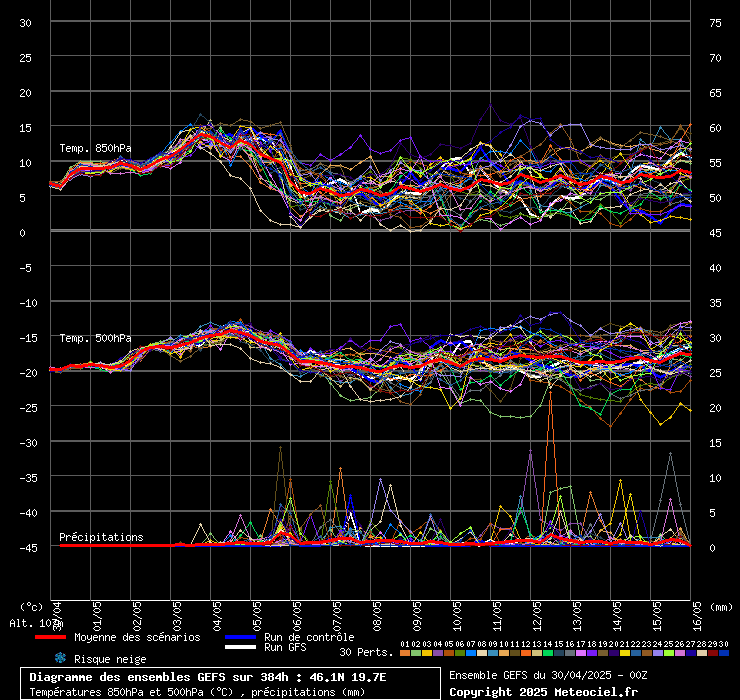Click the 05/05 date label

click(257, 616)
